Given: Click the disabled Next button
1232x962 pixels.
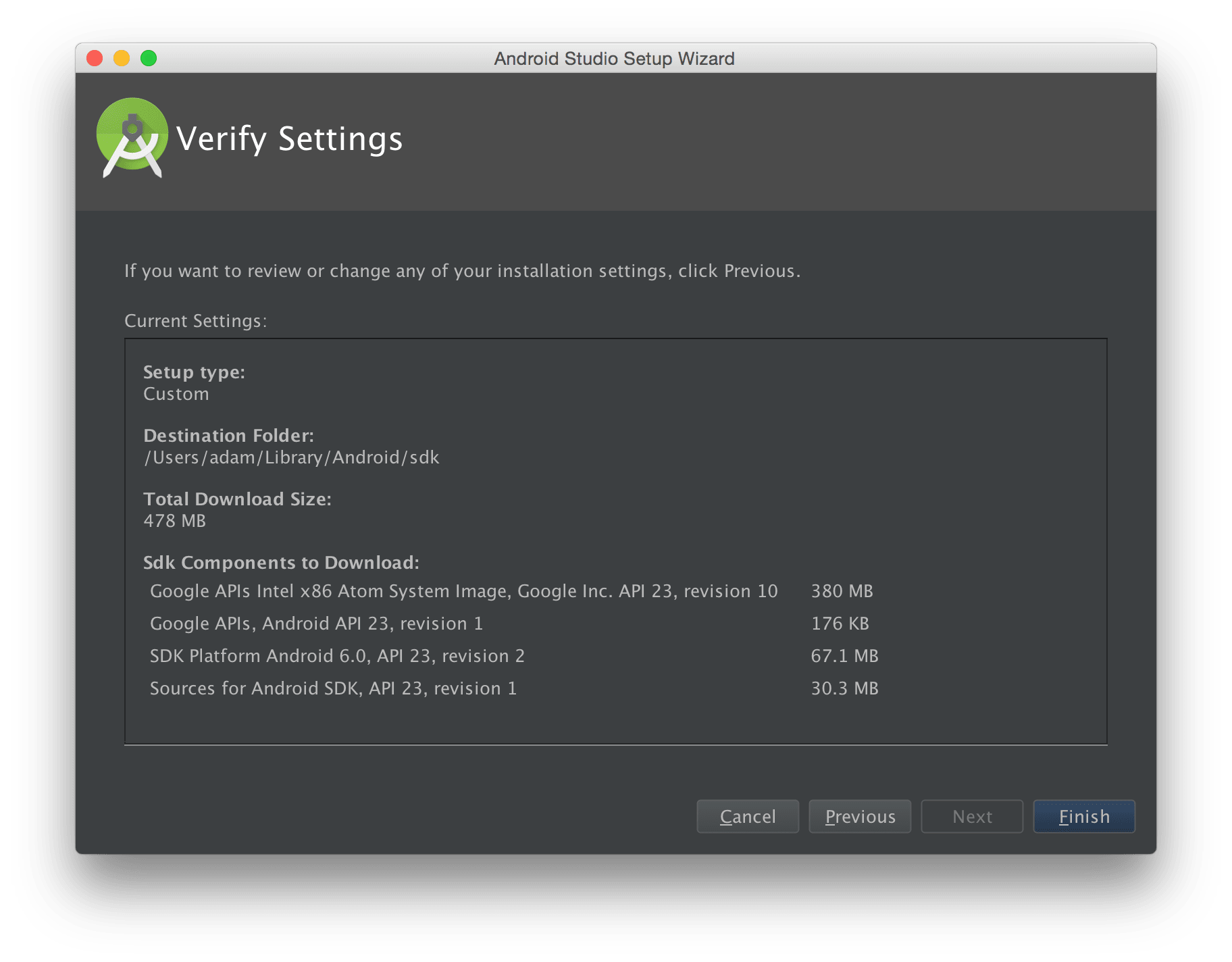Looking at the screenshot, I should (972, 817).
